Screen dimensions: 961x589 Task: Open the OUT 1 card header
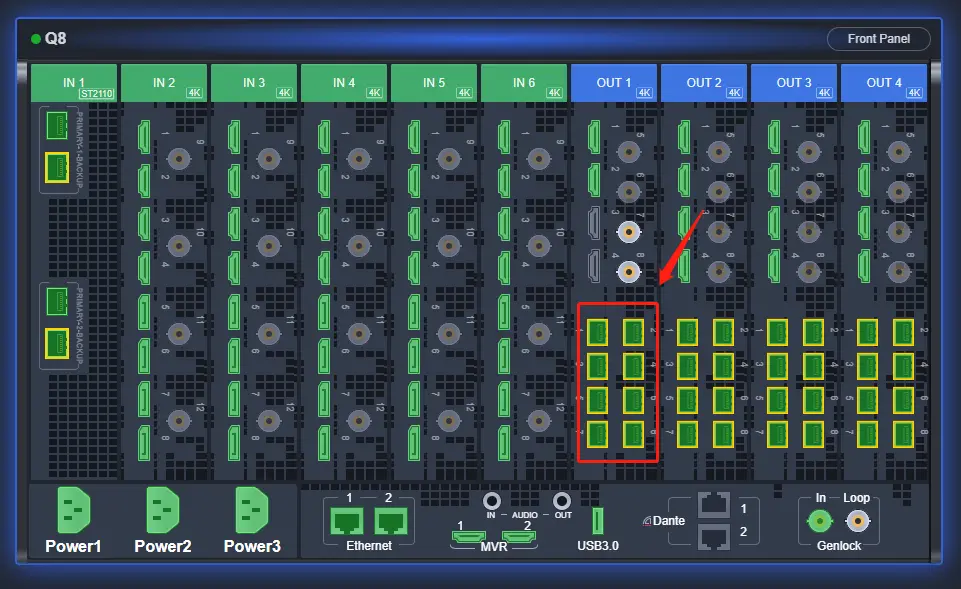[614, 83]
